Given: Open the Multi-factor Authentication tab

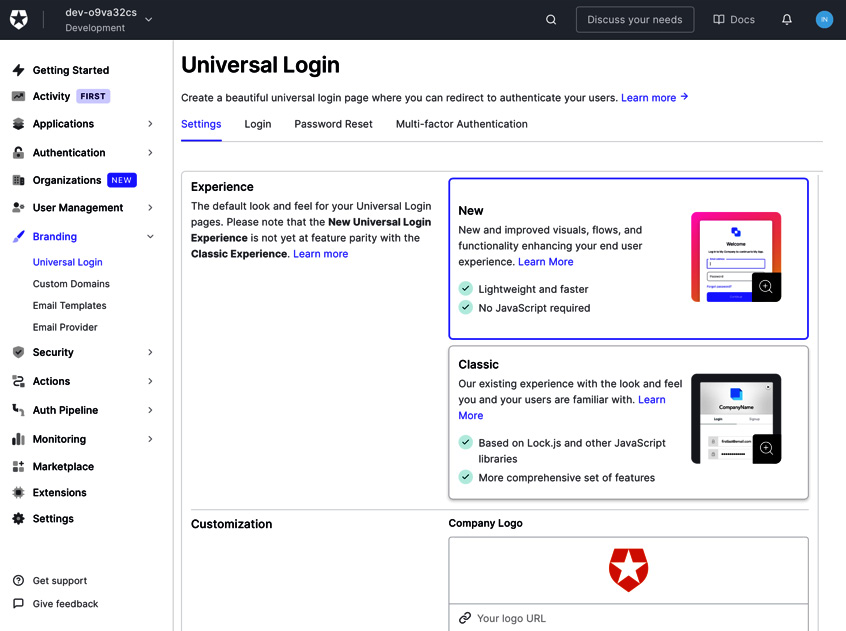Looking at the screenshot, I should click(x=461, y=124).
